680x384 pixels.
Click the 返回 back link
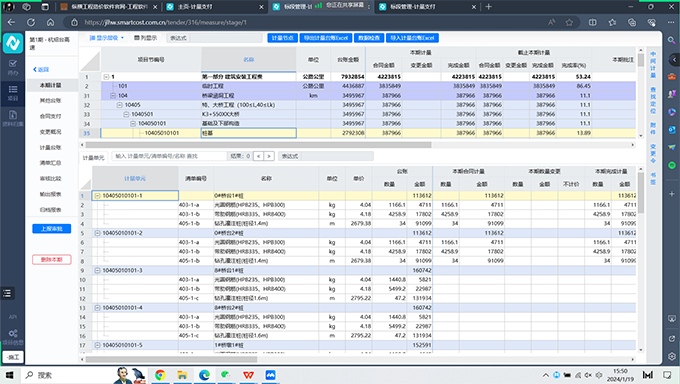(x=41, y=69)
